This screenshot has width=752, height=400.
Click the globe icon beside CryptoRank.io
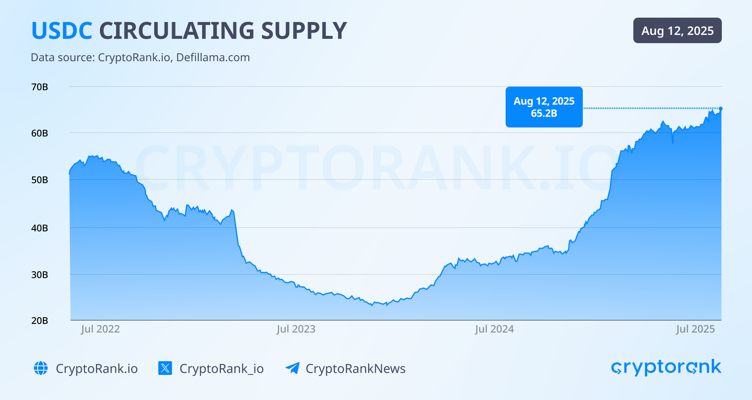(41, 368)
